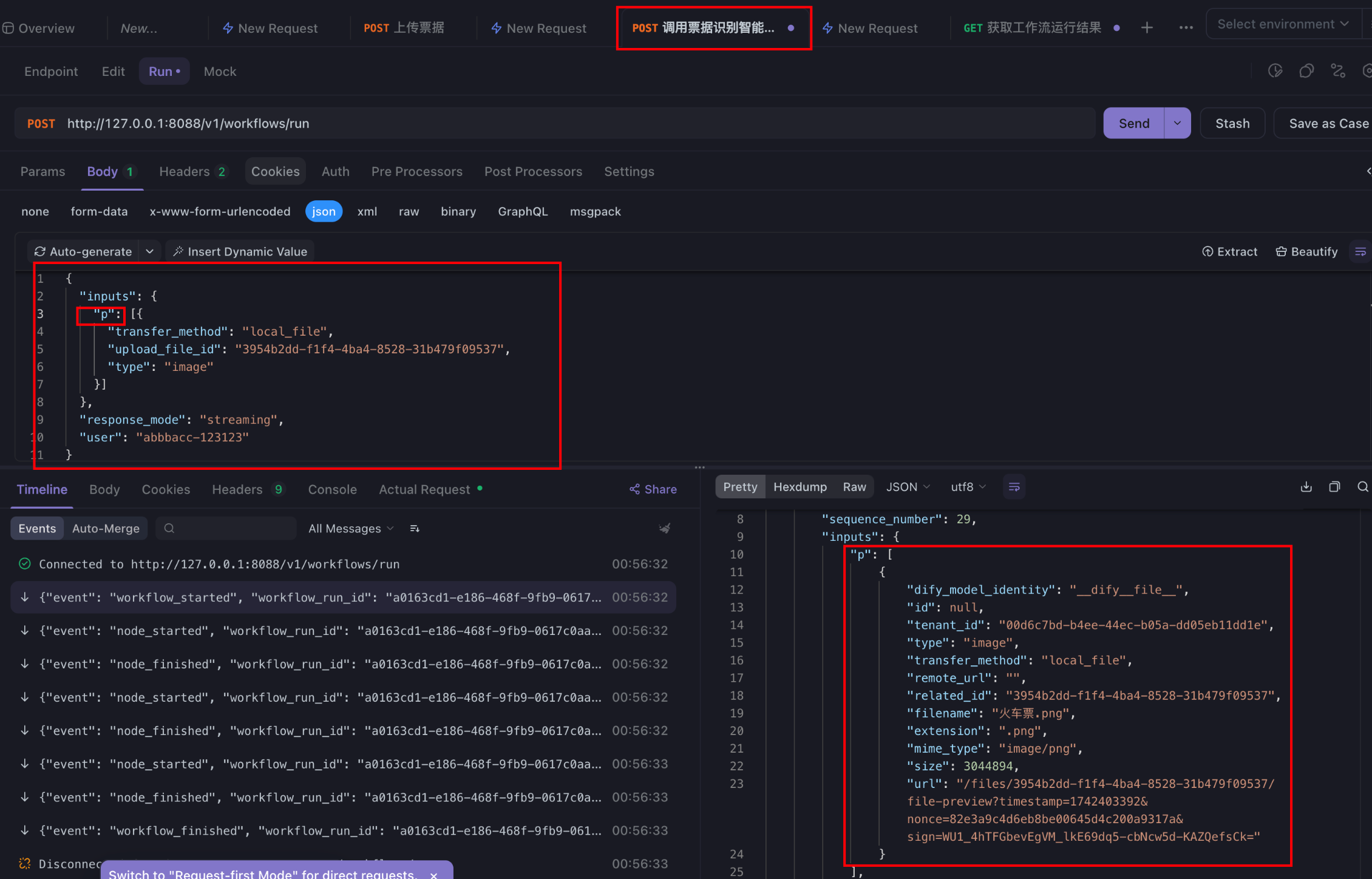Copy response using the copy icon
The height and width of the screenshot is (879, 1372).
[1334, 487]
